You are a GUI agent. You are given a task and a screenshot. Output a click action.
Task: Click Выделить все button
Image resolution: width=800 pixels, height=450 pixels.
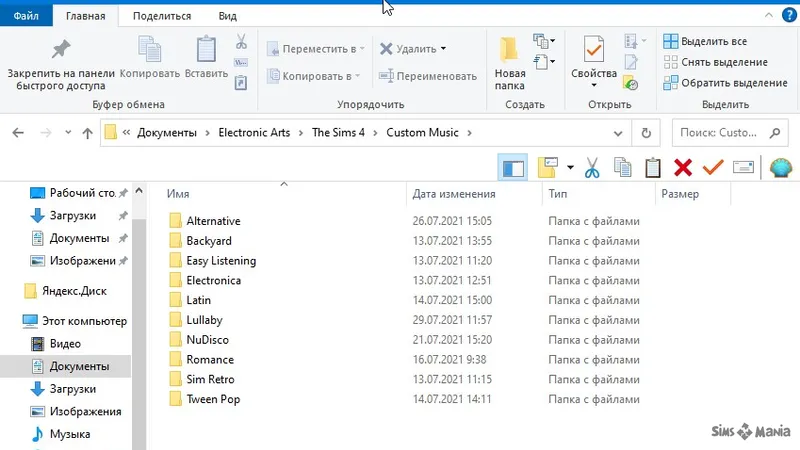706,41
